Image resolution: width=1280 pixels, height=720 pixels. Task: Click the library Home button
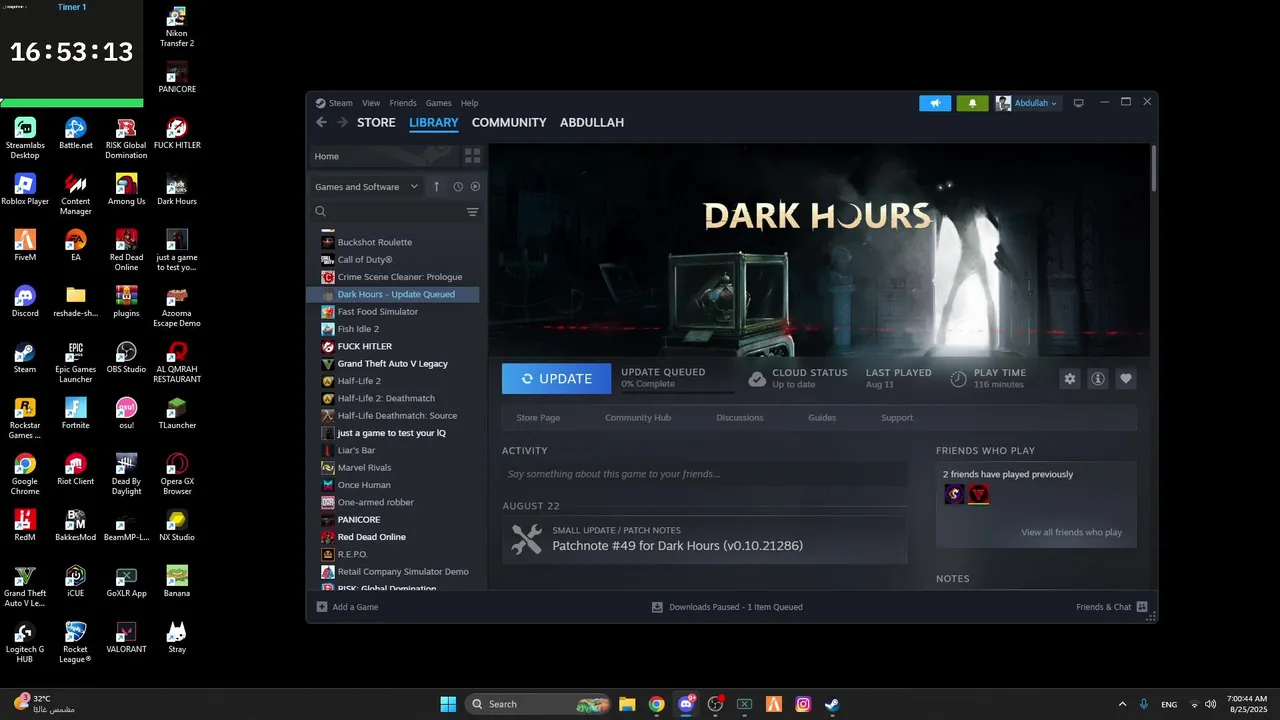[x=384, y=156]
